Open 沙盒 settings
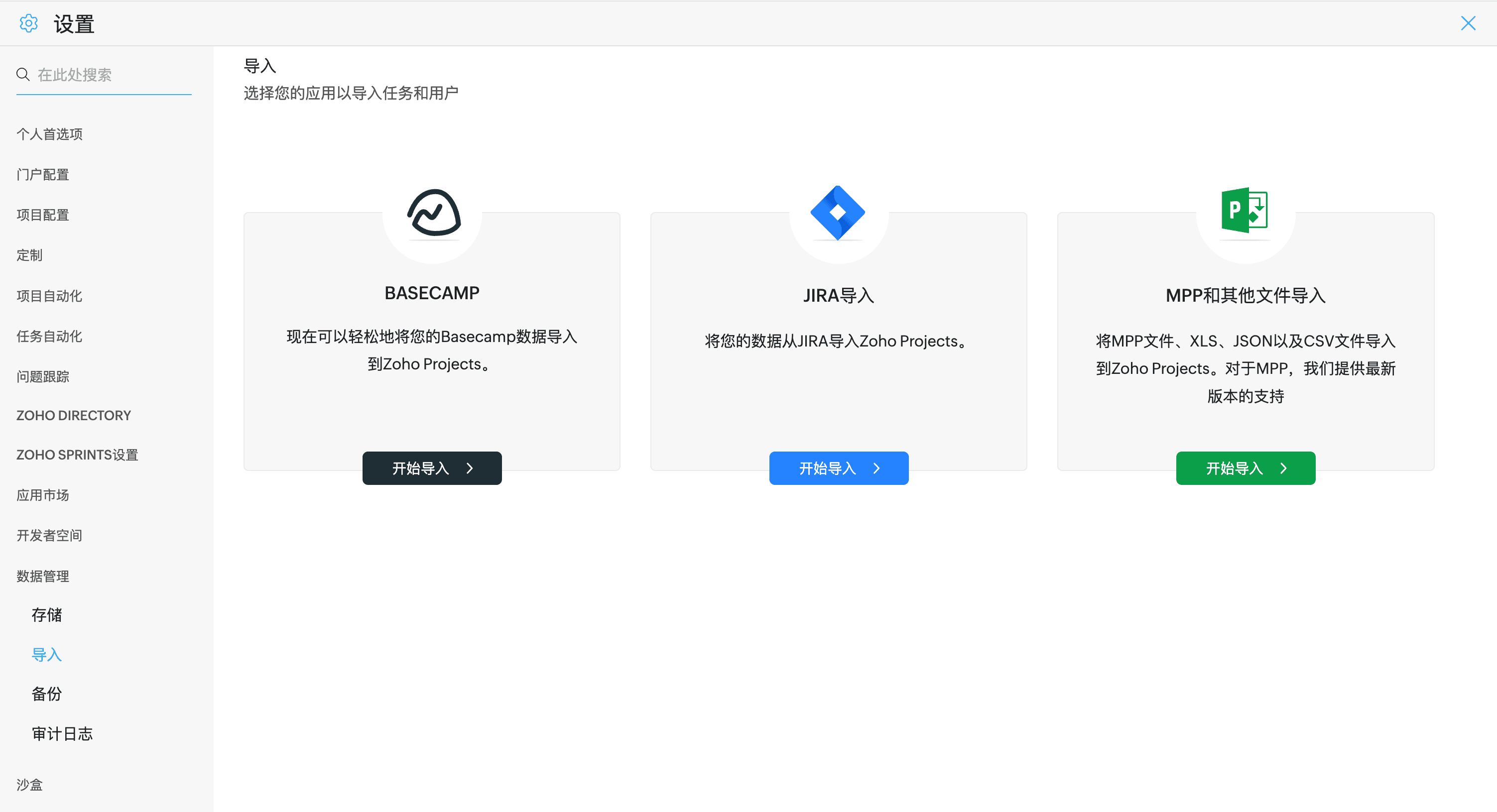The height and width of the screenshot is (812, 1497). click(x=30, y=784)
